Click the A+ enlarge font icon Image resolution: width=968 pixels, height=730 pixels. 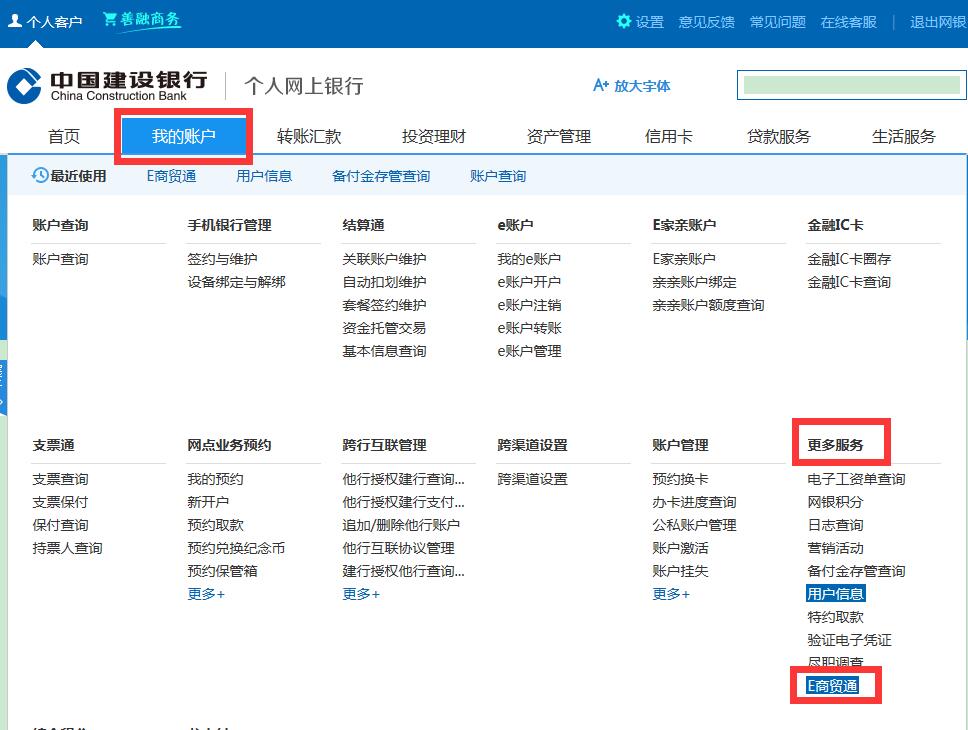[601, 85]
